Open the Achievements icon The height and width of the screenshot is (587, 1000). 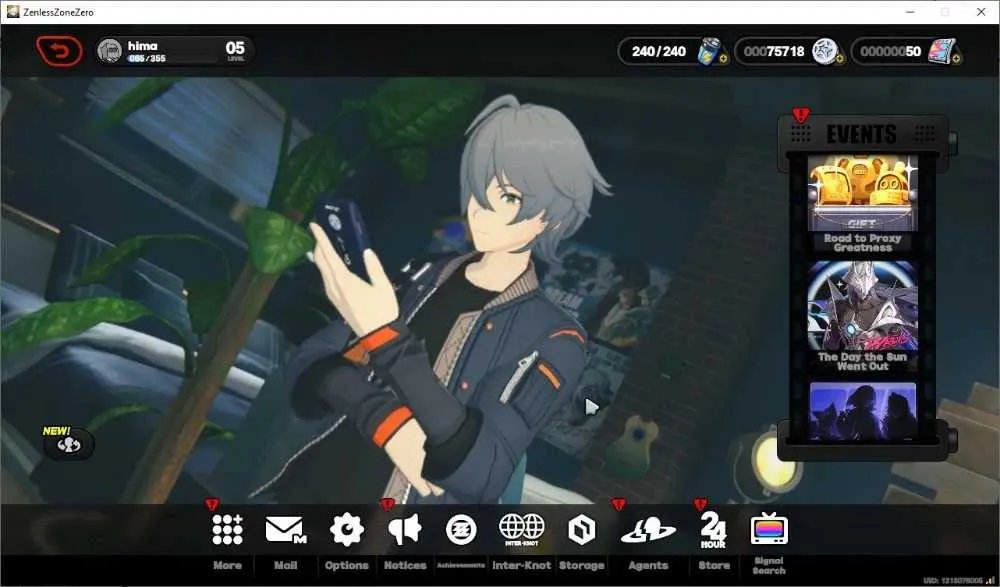click(x=461, y=530)
